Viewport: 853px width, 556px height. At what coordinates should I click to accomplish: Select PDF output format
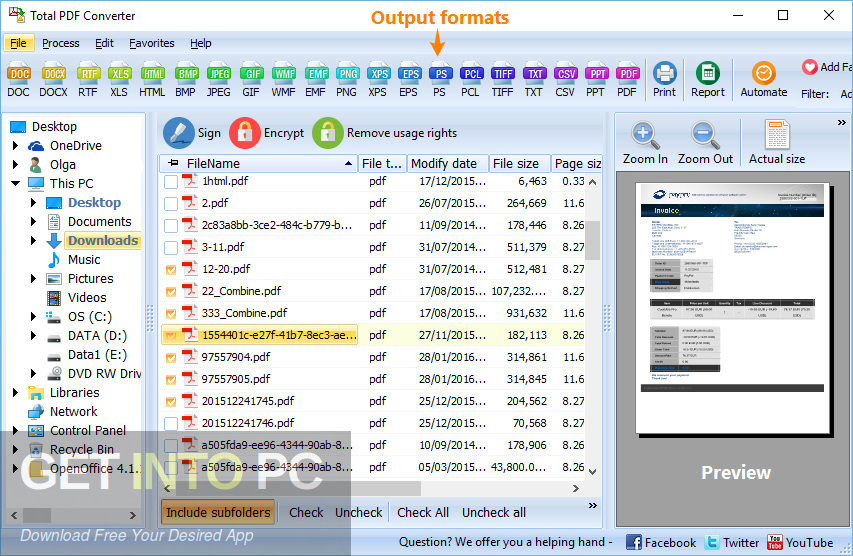[627, 81]
